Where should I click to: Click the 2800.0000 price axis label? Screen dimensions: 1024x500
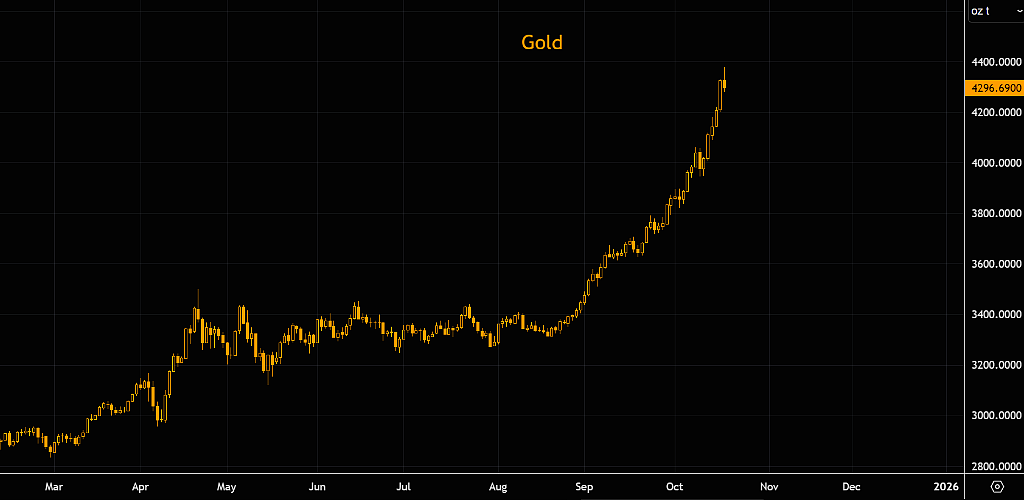995,467
